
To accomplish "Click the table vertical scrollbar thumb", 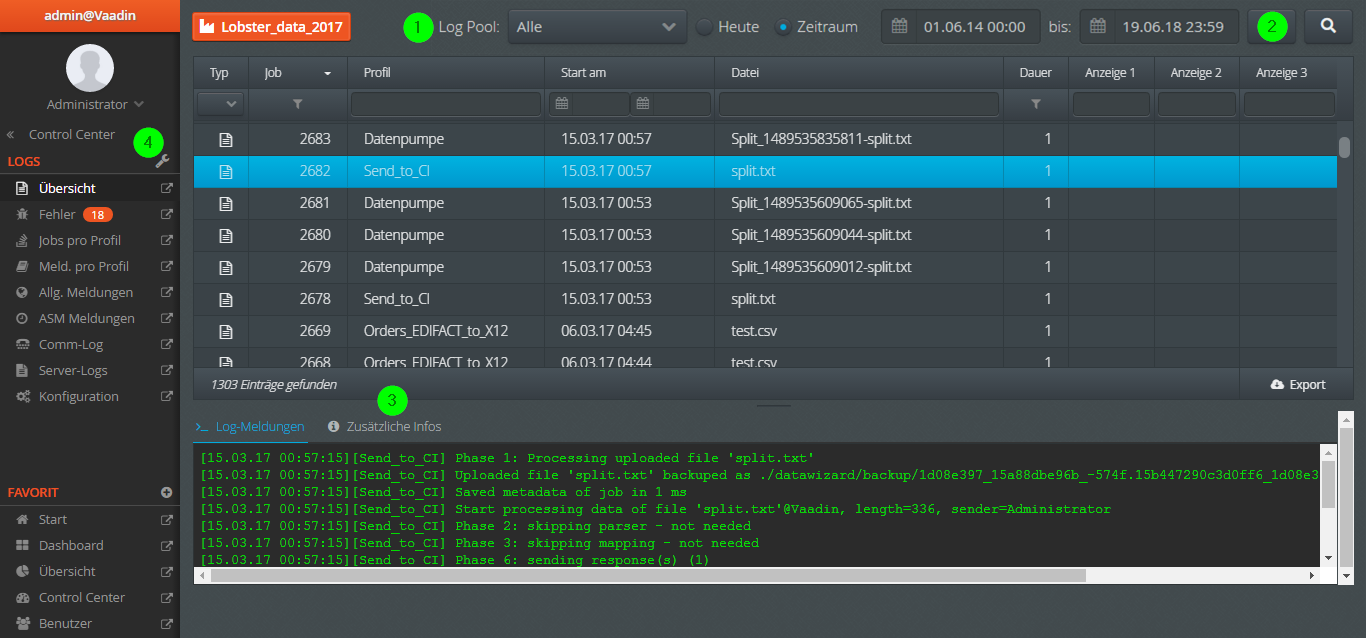I will point(1345,147).
